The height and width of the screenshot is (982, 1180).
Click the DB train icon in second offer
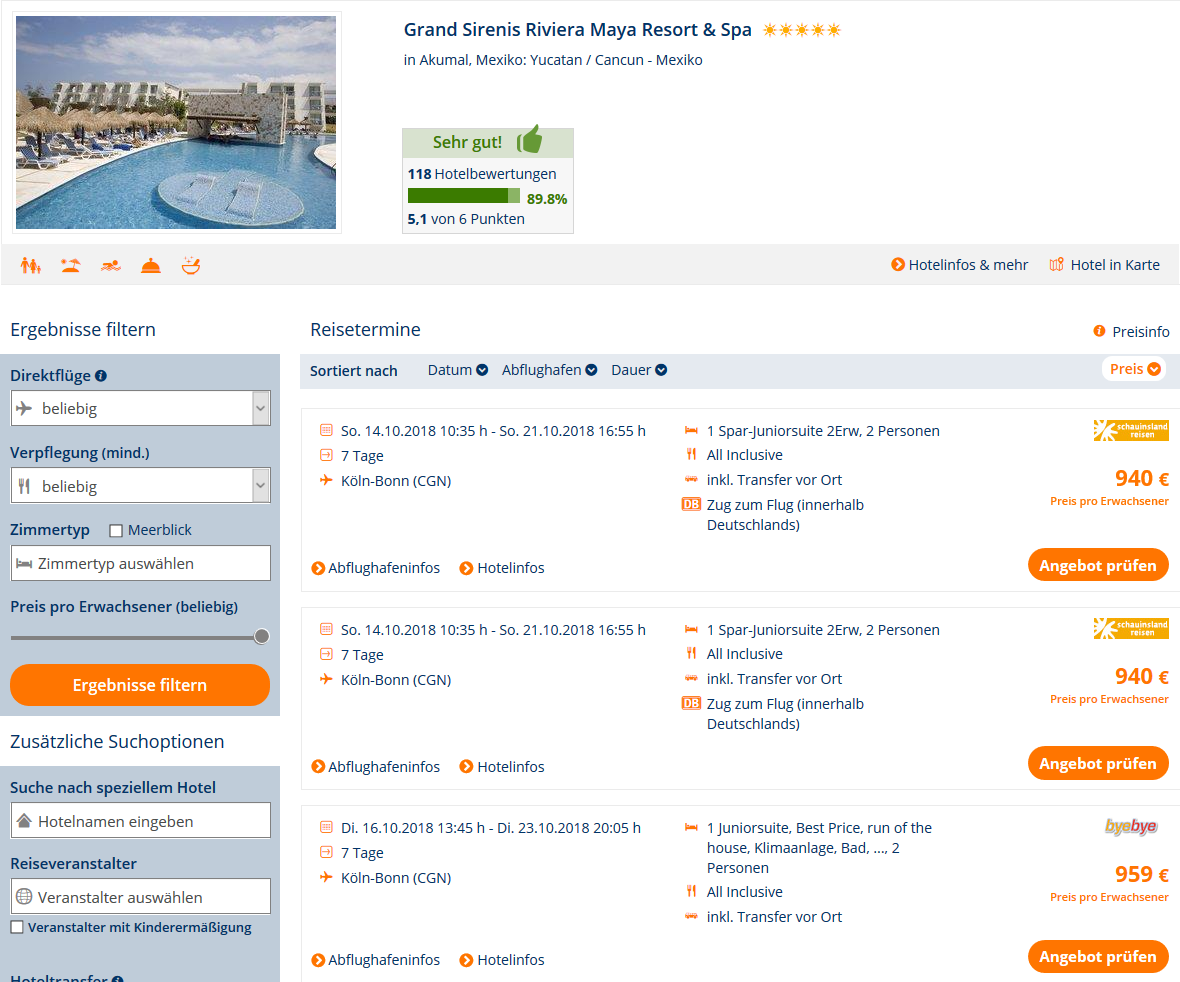[691, 703]
